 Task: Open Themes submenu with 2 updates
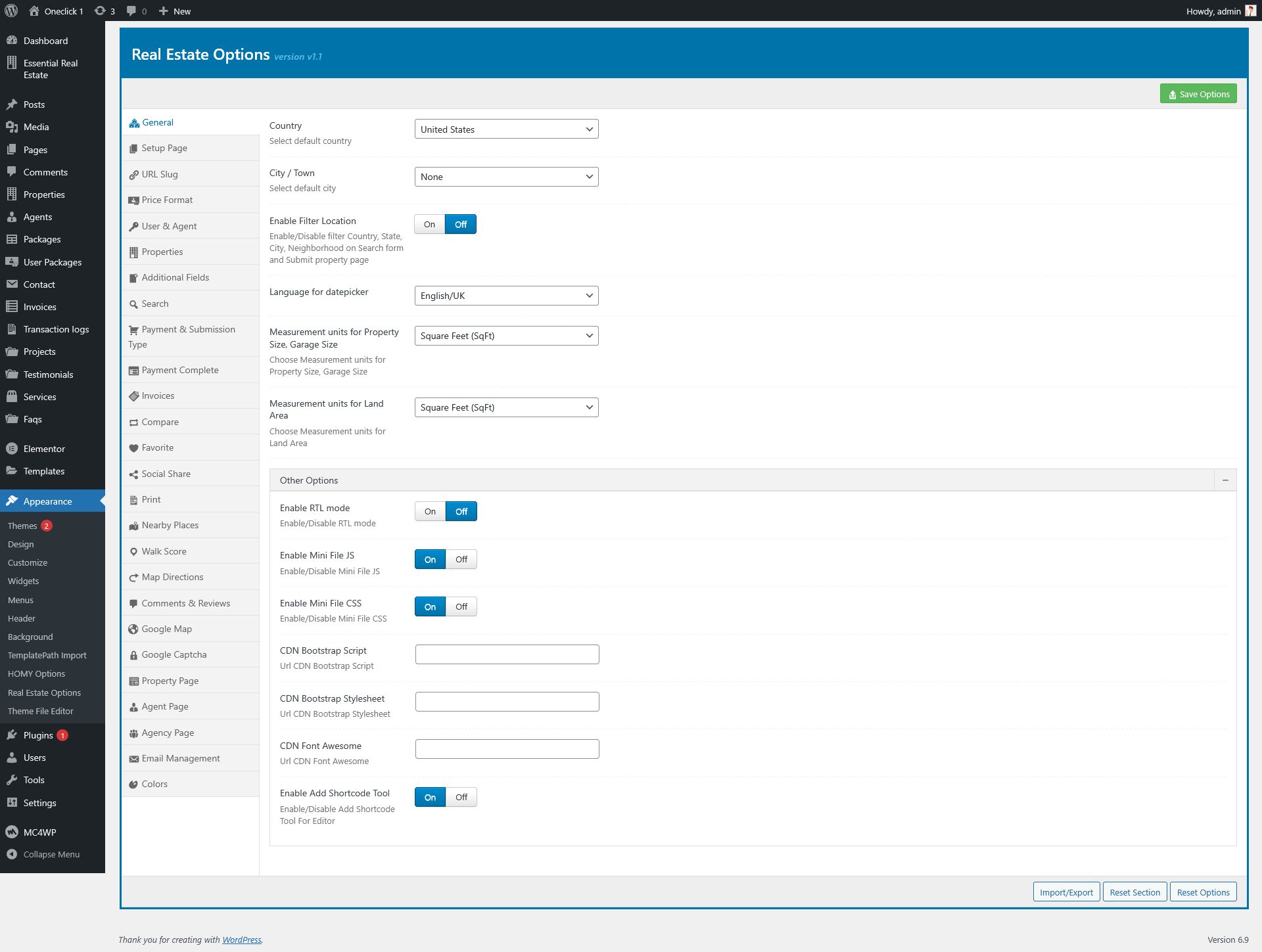pyautogui.click(x=30, y=526)
